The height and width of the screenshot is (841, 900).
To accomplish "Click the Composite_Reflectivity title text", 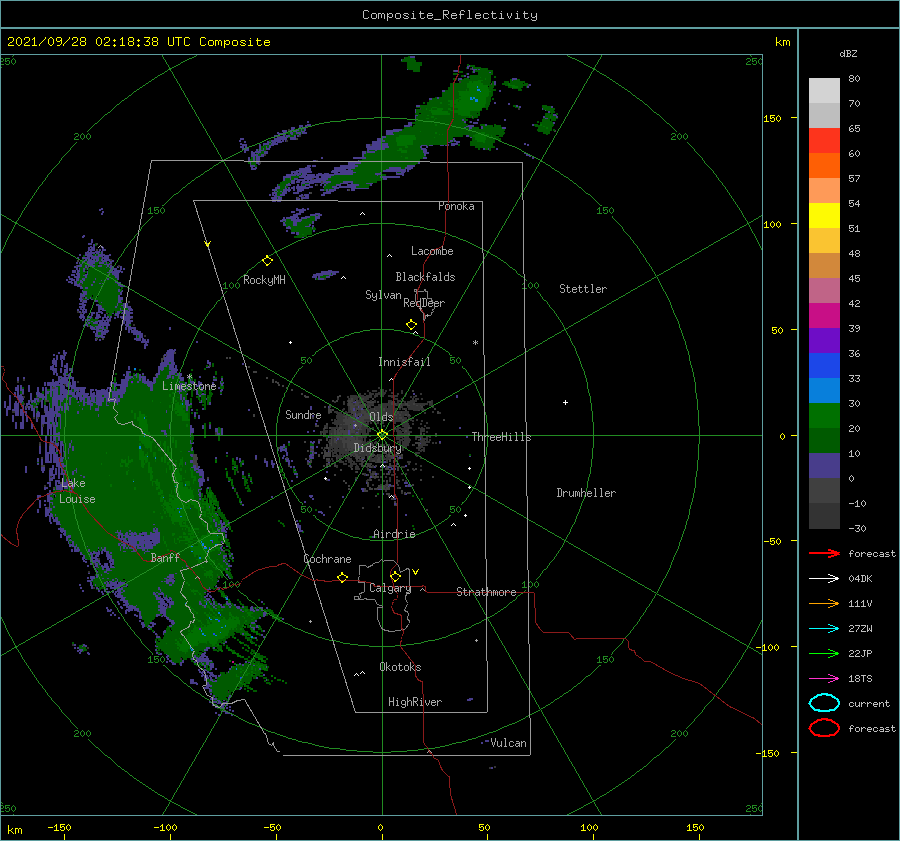I will pos(450,15).
